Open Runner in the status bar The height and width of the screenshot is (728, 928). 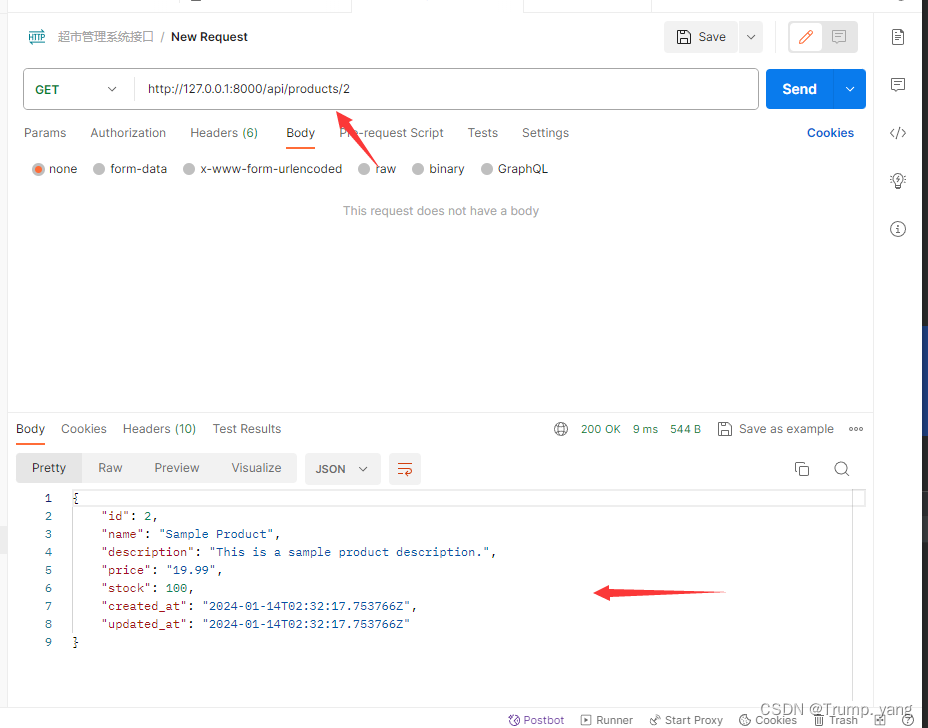(x=607, y=720)
